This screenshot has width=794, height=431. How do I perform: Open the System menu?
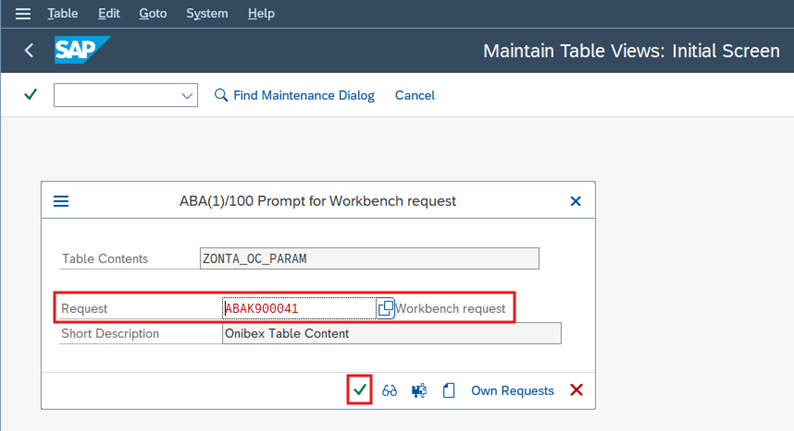coord(207,14)
